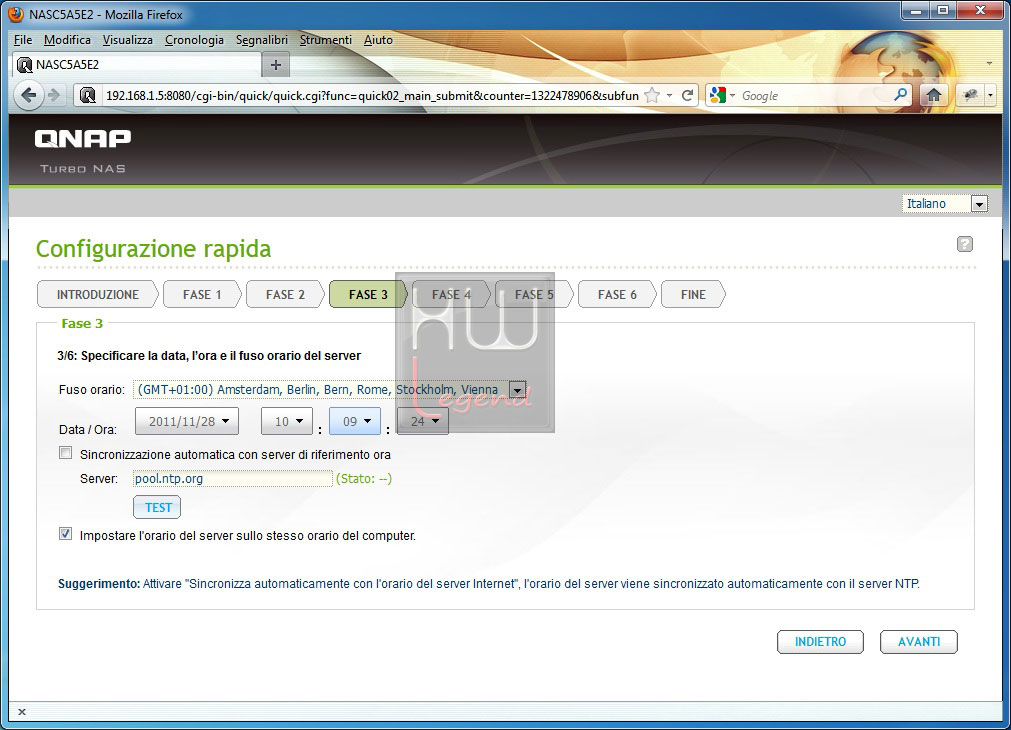Go back with the browser Back arrow
This screenshot has height=730, width=1011.
point(28,95)
